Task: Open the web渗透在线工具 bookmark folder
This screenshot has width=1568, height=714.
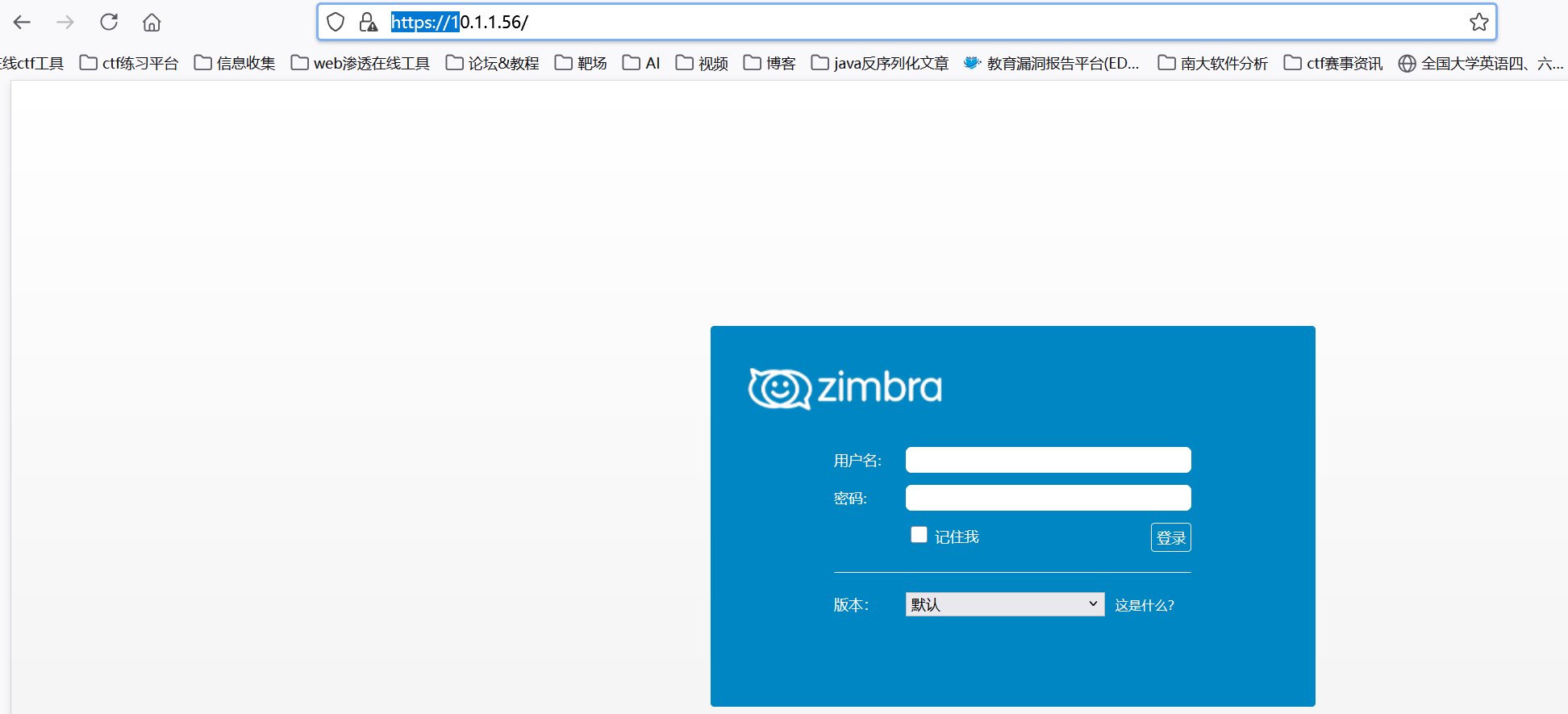Action: [x=361, y=63]
